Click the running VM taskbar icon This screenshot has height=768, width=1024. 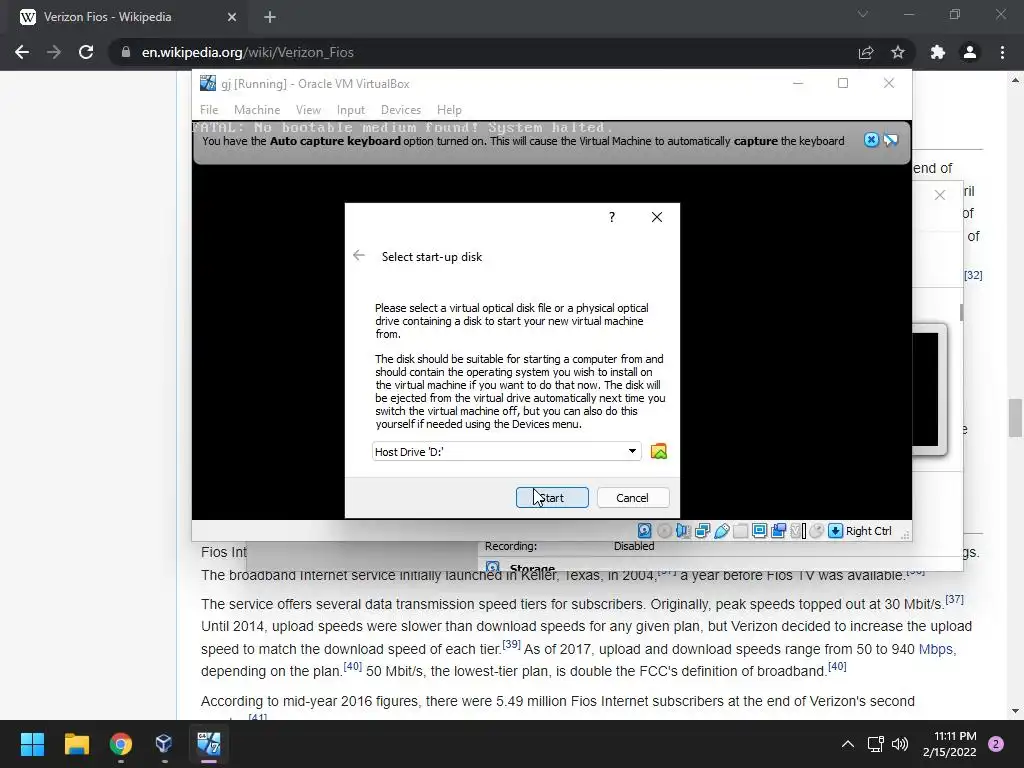click(209, 744)
